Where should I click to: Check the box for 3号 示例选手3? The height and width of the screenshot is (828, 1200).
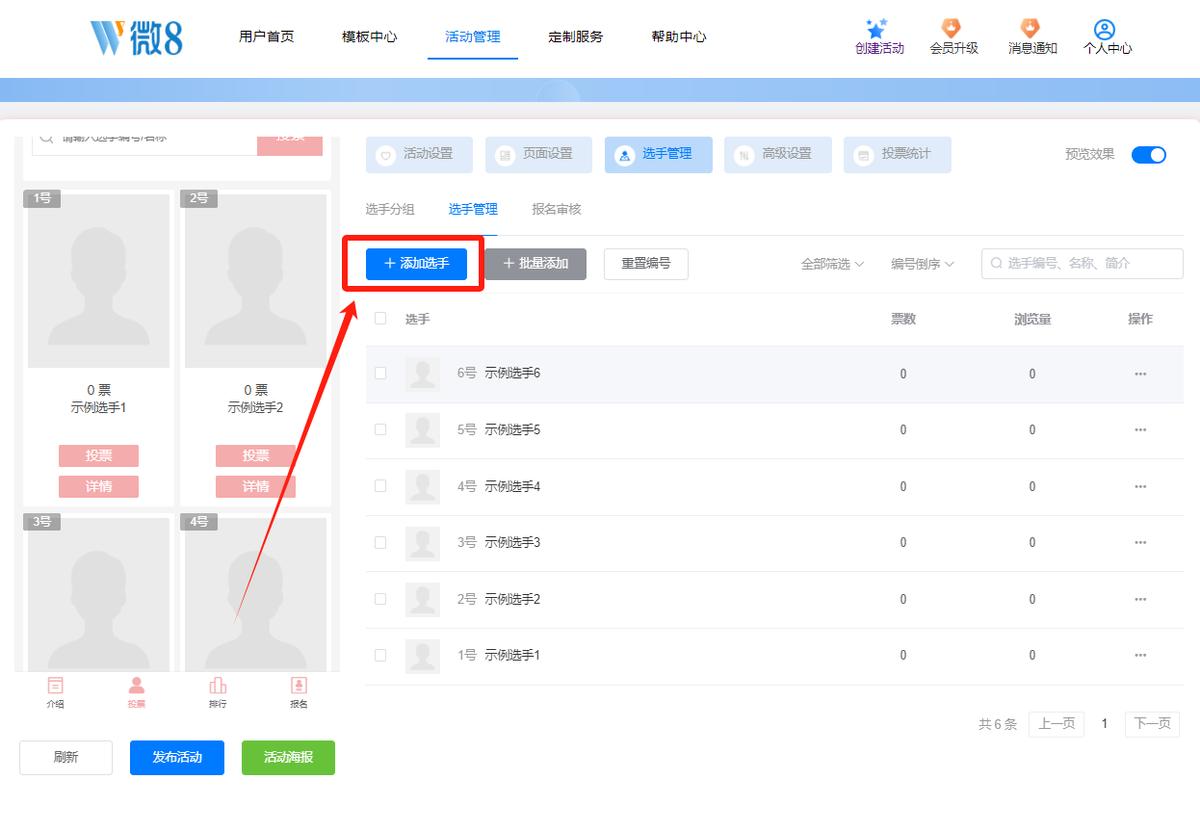(380, 542)
